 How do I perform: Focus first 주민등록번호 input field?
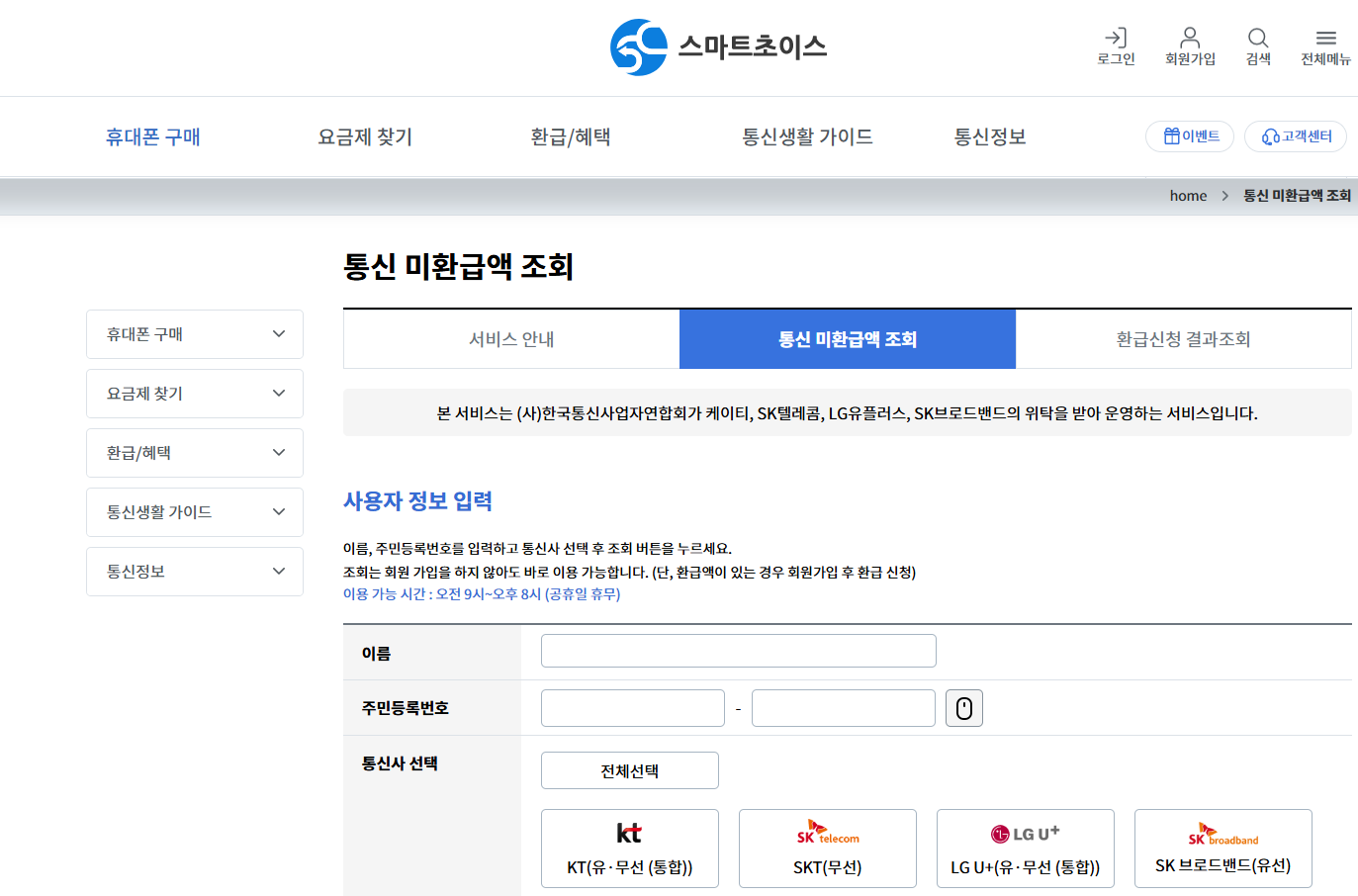pyautogui.click(x=633, y=708)
